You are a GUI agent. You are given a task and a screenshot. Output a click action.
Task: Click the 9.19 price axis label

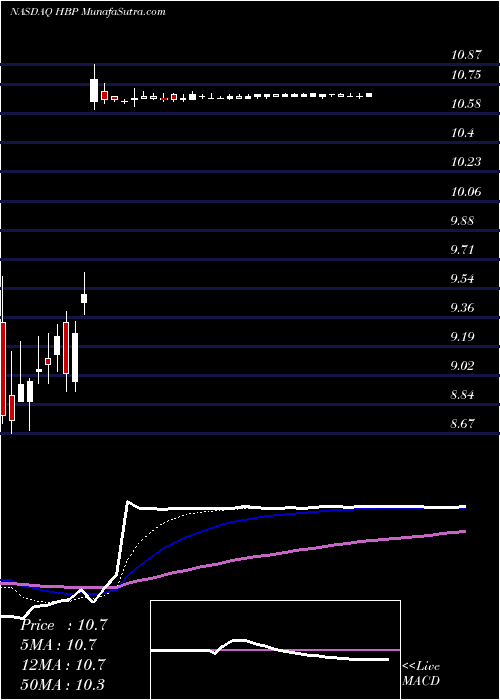tap(462, 337)
